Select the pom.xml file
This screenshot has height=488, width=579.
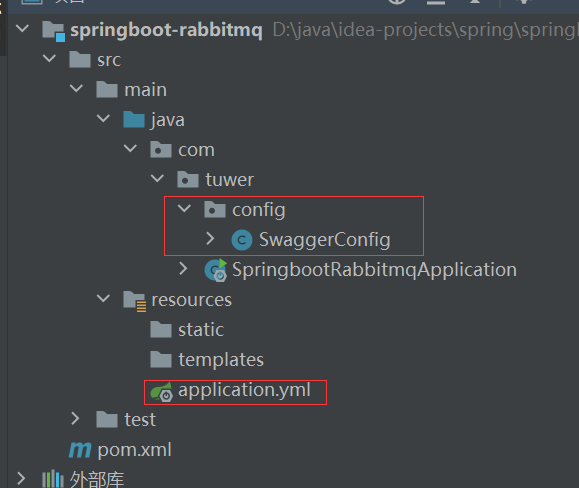coord(134,450)
